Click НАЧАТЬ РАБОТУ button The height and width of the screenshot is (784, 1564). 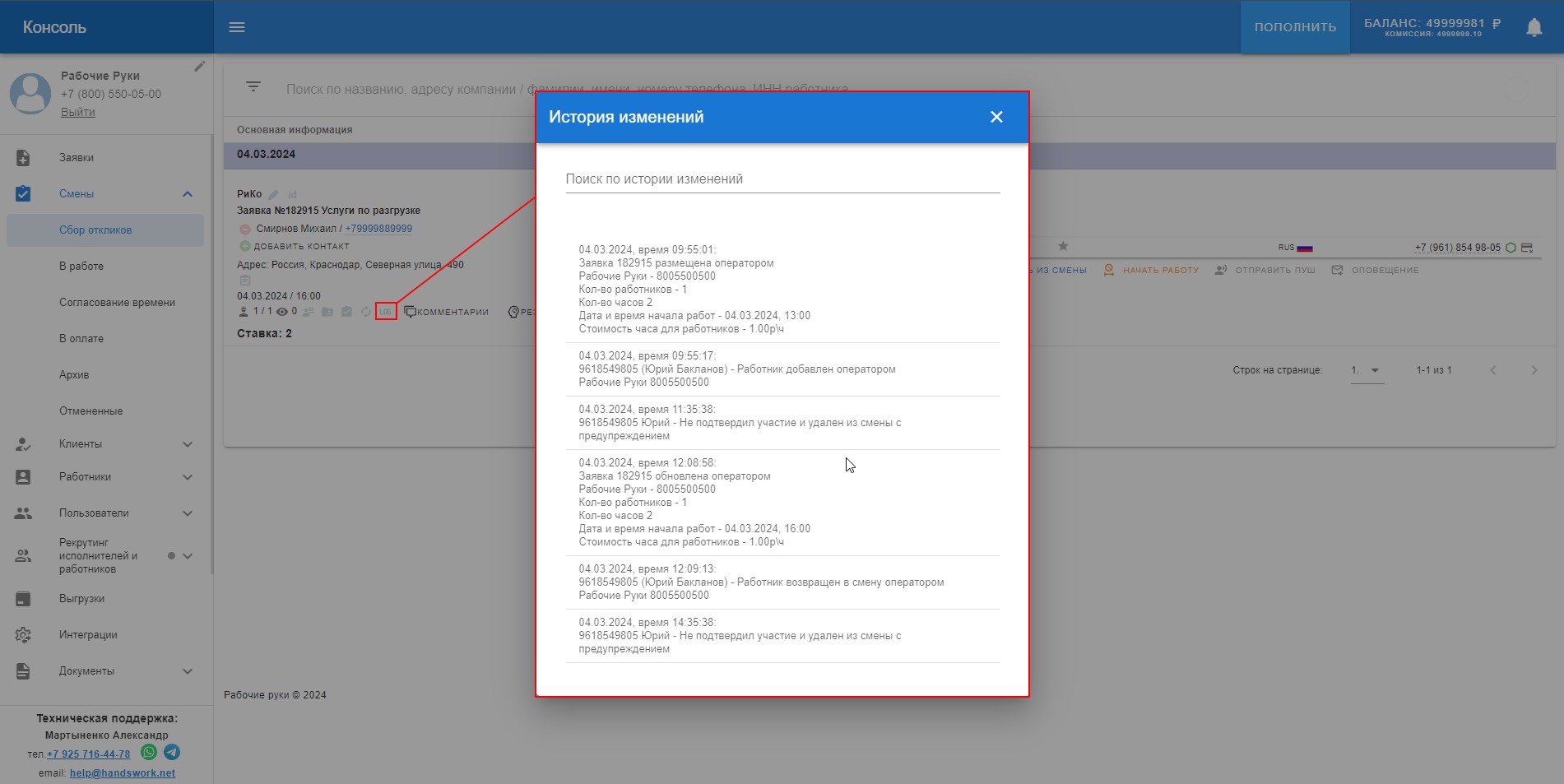tap(1151, 270)
